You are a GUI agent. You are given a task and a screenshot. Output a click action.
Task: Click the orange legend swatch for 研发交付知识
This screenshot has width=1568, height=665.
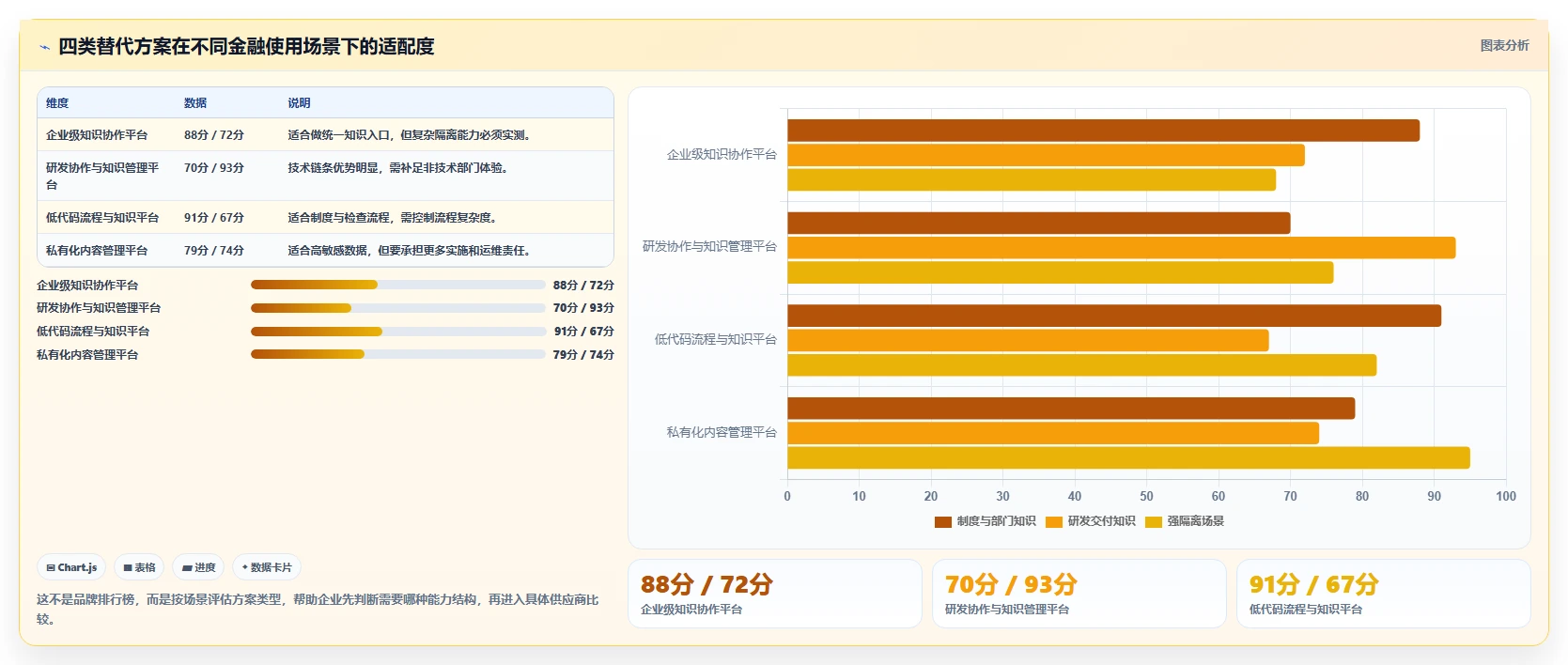pos(1053,522)
